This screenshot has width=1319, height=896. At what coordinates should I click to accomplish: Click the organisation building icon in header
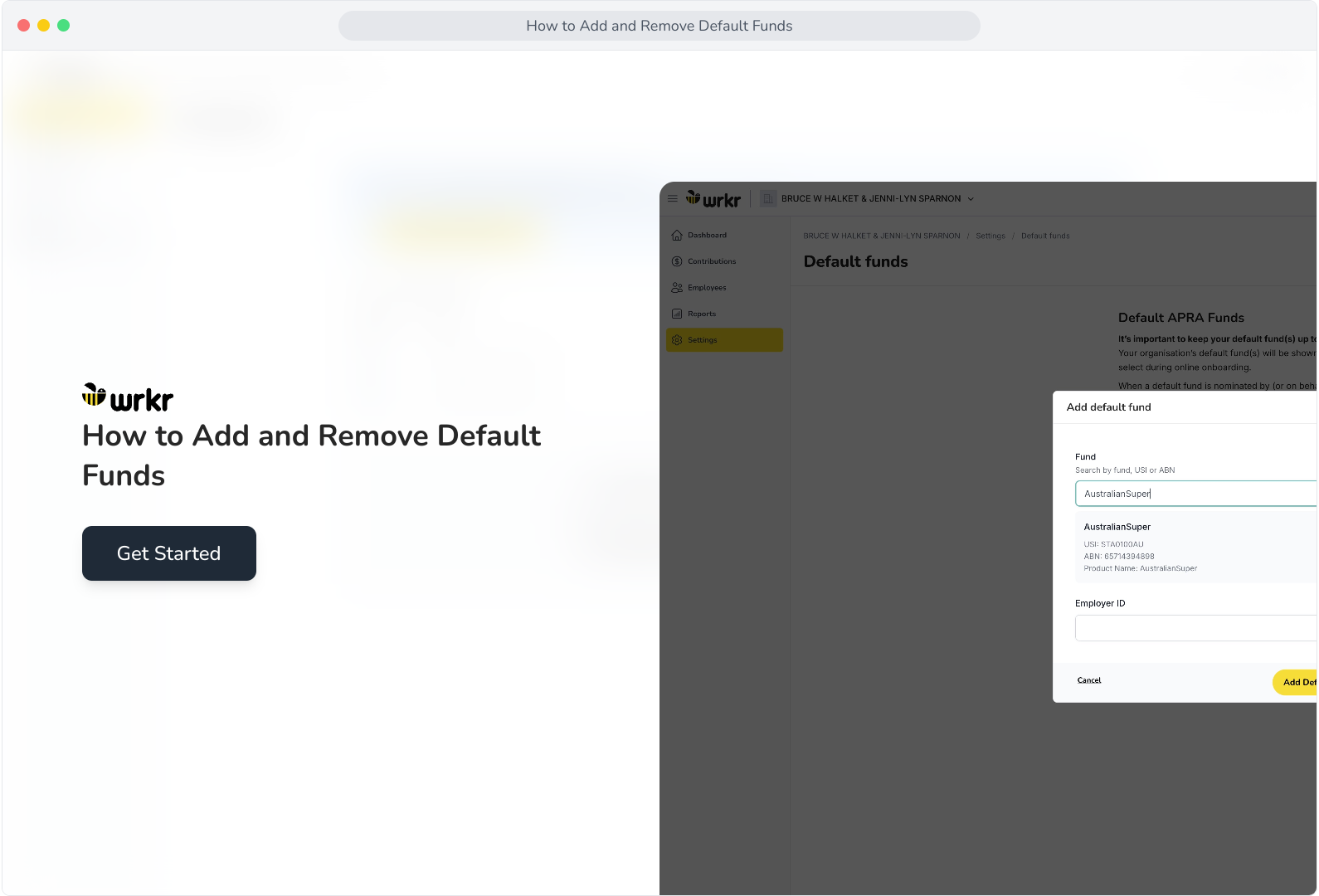point(768,198)
